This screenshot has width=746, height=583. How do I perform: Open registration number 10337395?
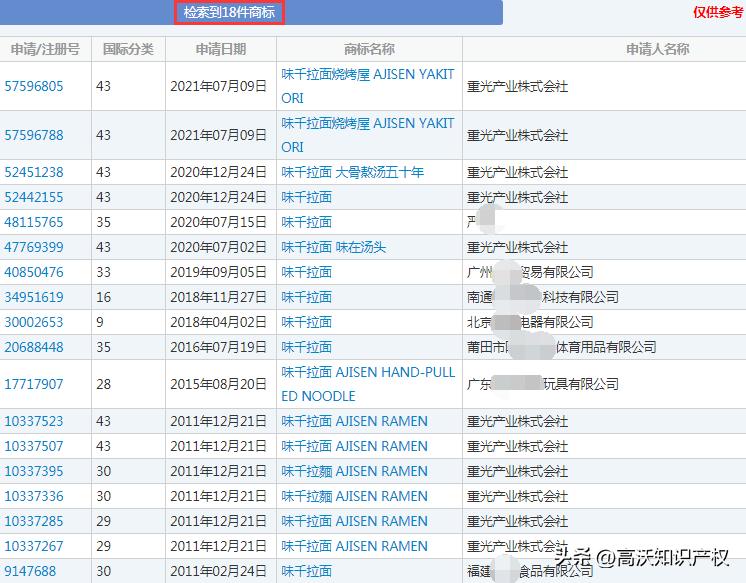[x=34, y=471]
